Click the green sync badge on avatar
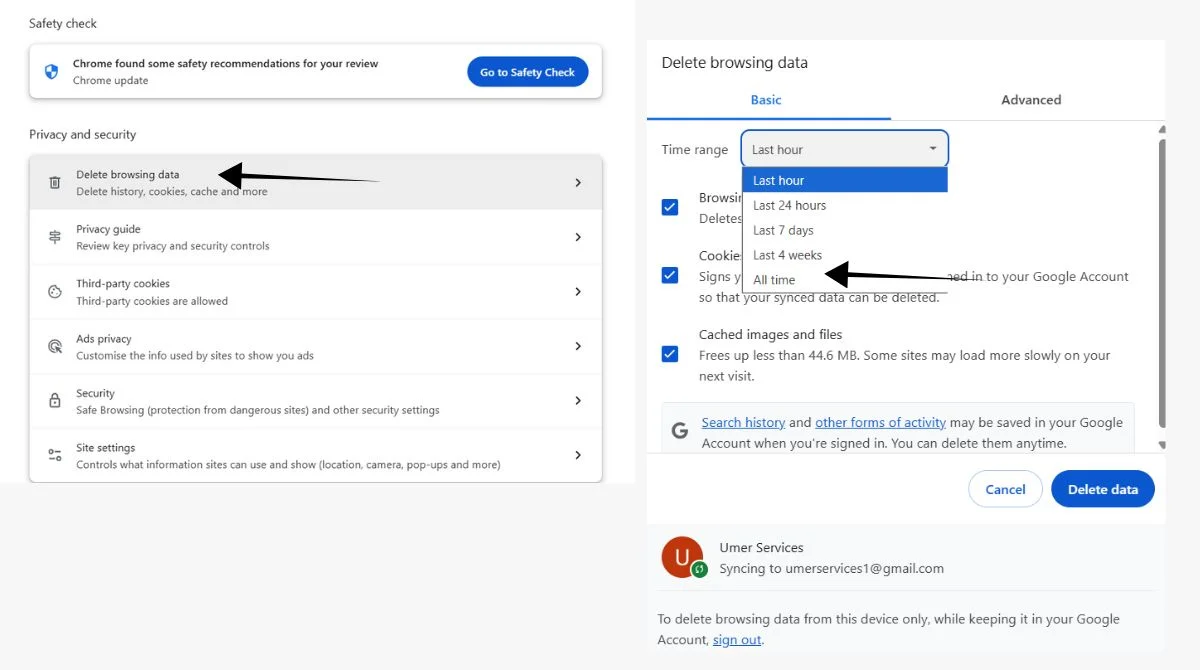 point(700,569)
